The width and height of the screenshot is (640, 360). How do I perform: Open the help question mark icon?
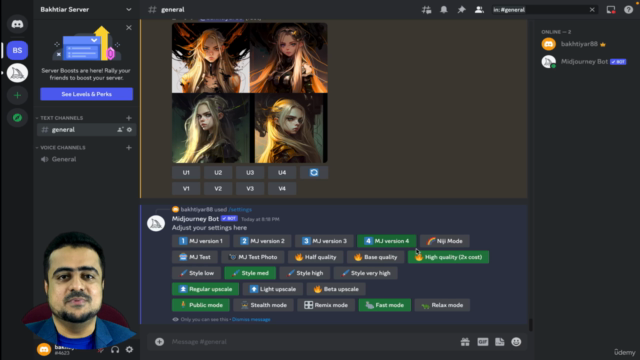(x=628, y=10)
